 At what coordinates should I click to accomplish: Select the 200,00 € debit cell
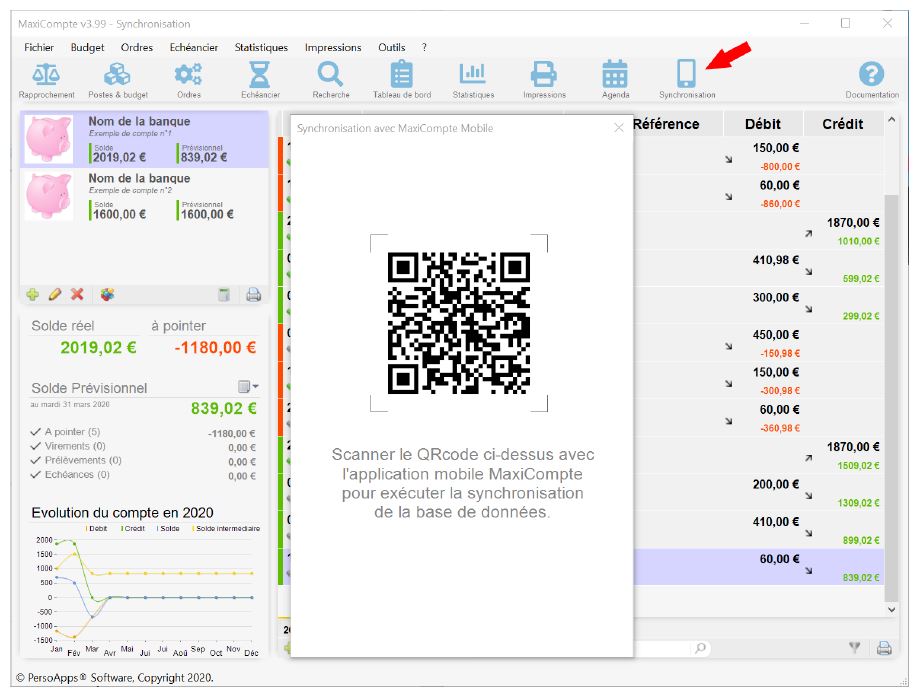[x=776, y=485]
